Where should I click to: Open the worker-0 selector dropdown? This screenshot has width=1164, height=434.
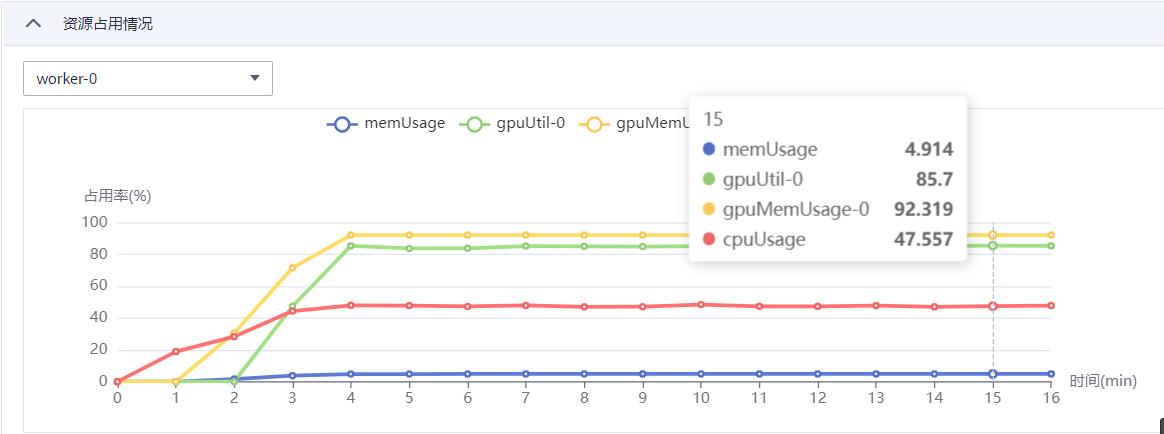[x=148, y=78]
